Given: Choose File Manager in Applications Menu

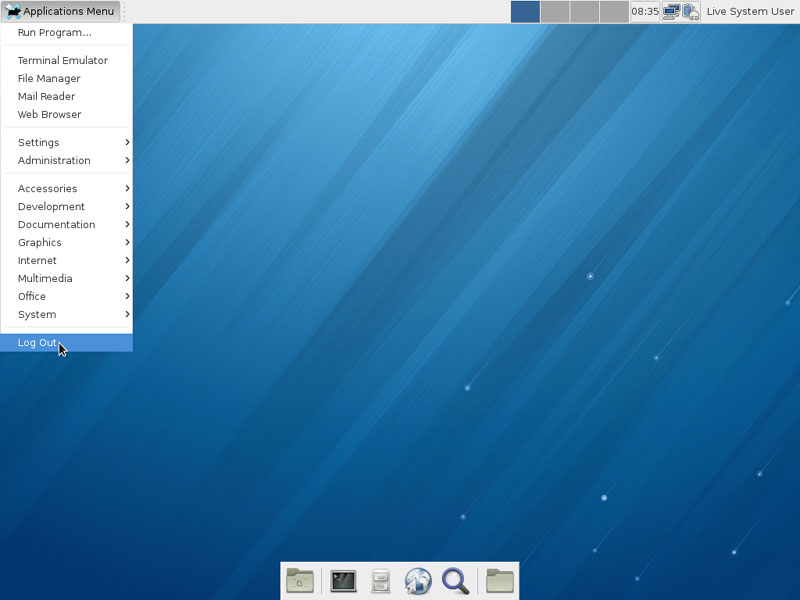Looking at the screenshot, I should coord(67,79).
